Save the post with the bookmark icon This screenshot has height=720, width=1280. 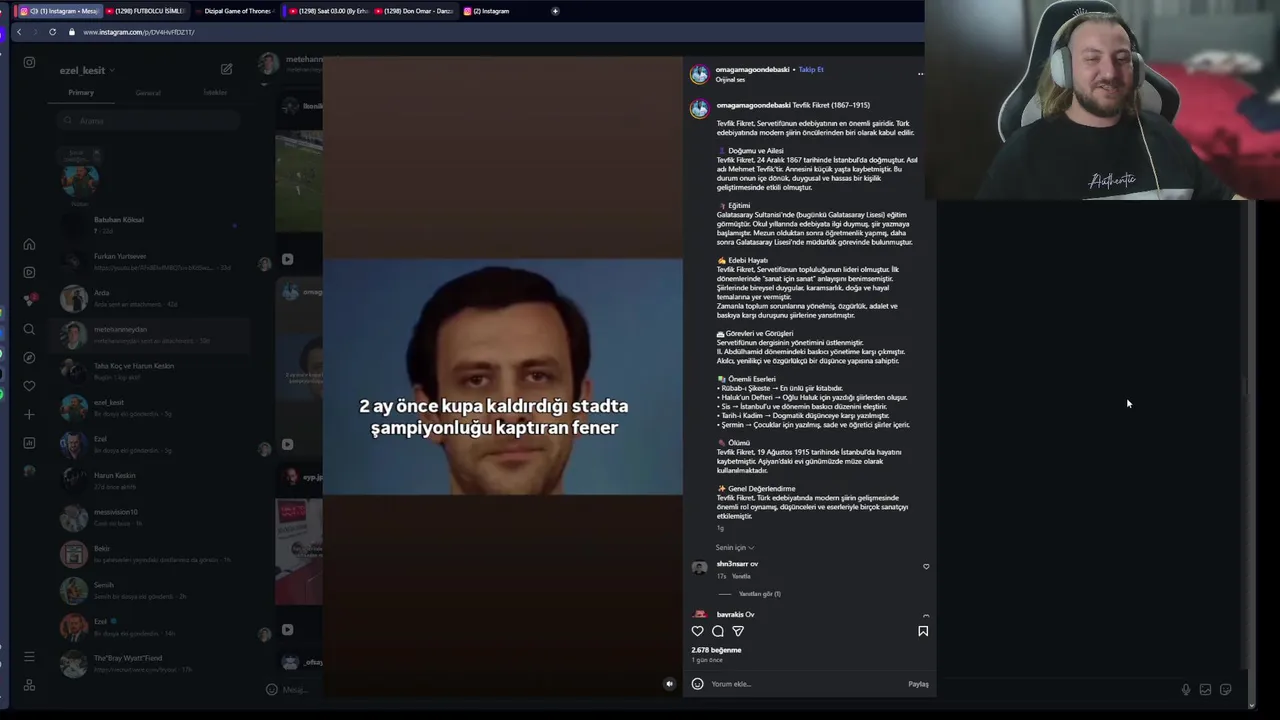[x=923, y=631]
